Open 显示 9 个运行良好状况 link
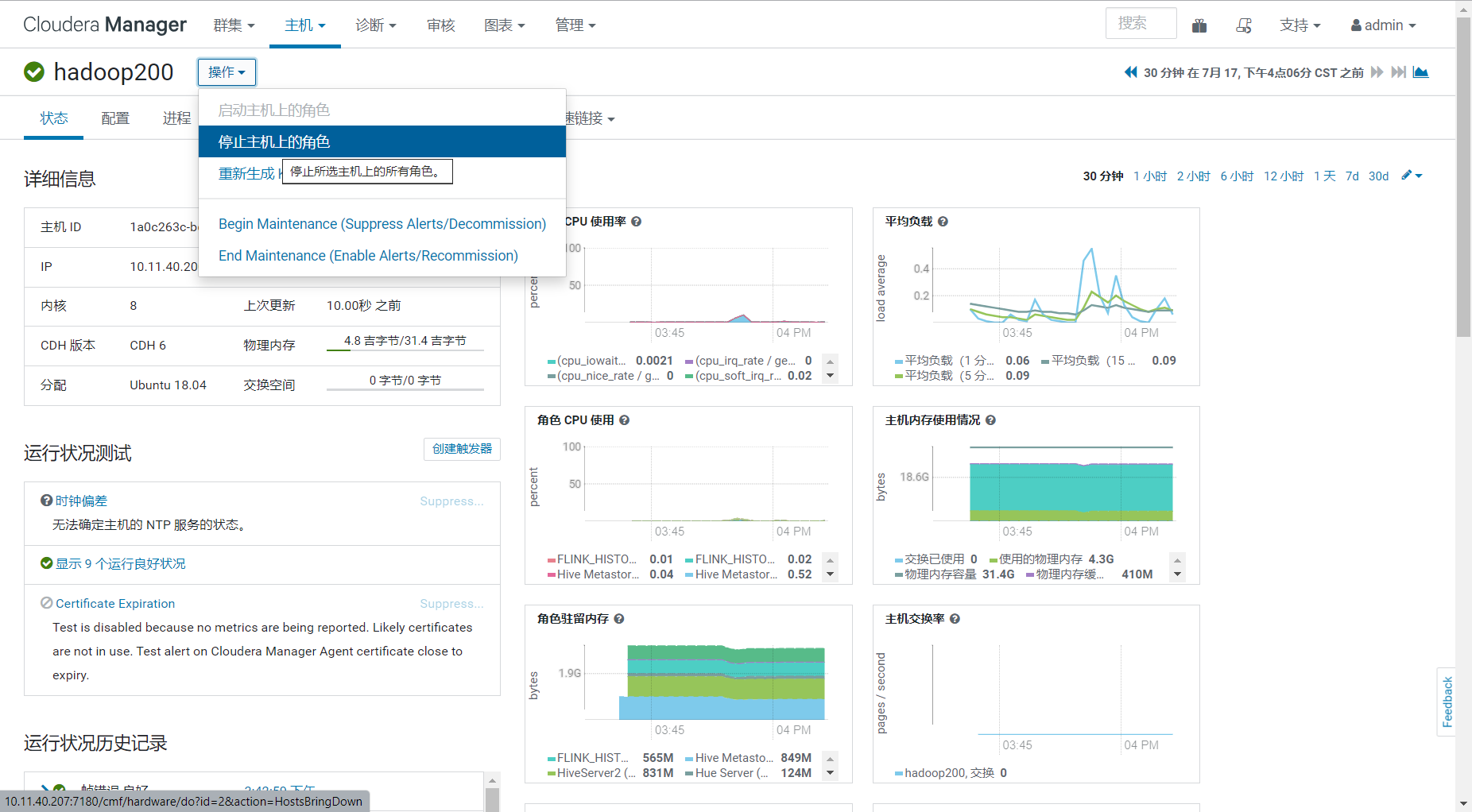1472x812 pixels. (x=120, y=563)
